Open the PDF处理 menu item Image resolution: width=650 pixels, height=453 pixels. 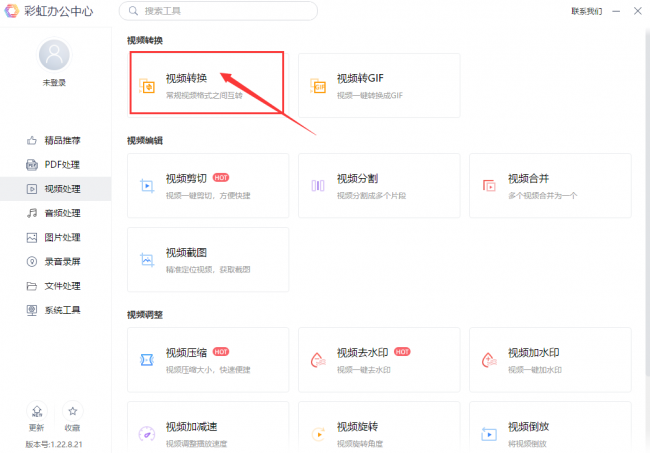click(56, 165)
